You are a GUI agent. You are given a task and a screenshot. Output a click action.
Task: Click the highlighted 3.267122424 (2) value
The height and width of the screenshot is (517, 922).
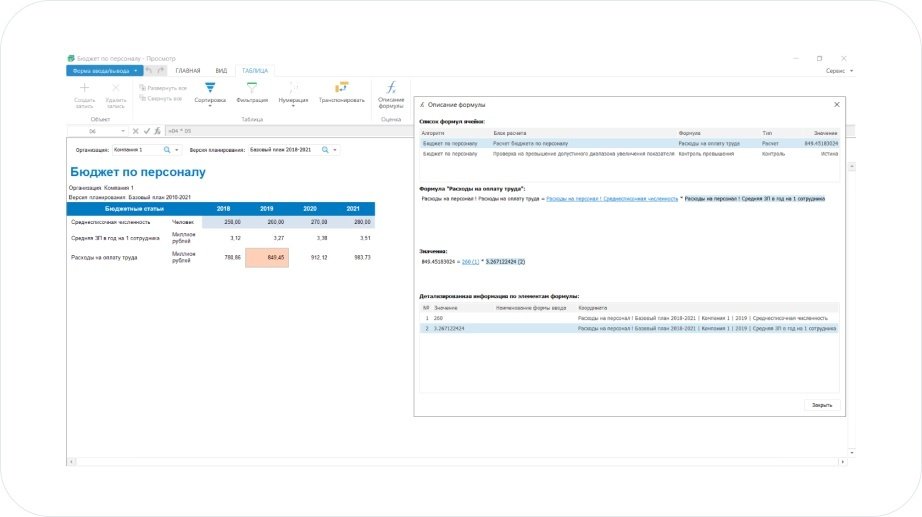tap(505, 262)
